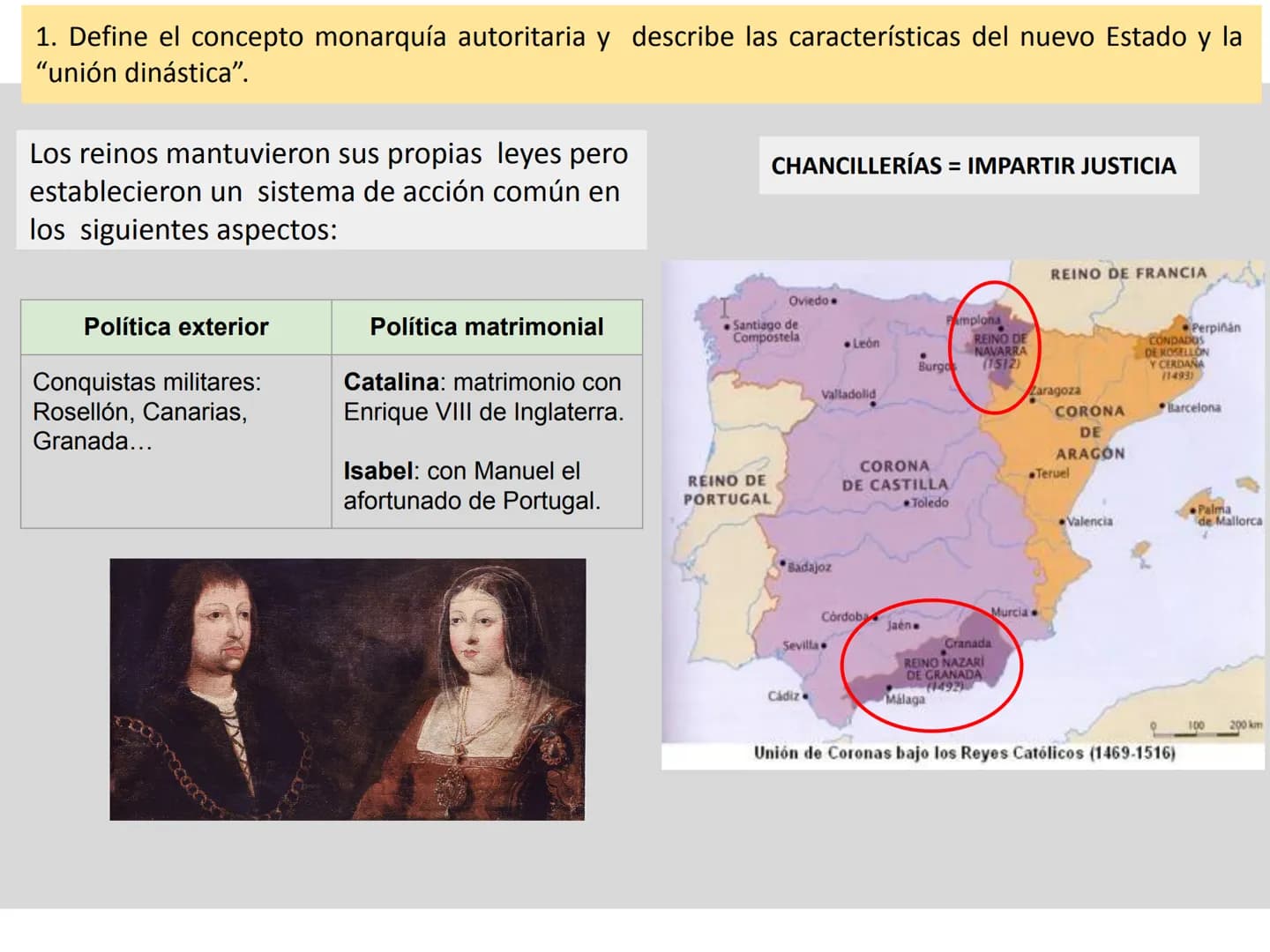Click the word 'Catalina' in the table
This screenshot has height=952, width=1270.
click(392, 382)
